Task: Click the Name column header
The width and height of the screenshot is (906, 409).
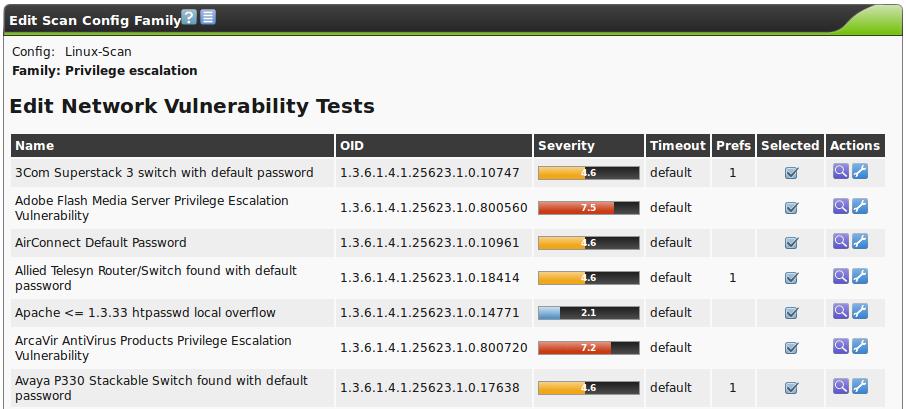Action: coord(35,146)
